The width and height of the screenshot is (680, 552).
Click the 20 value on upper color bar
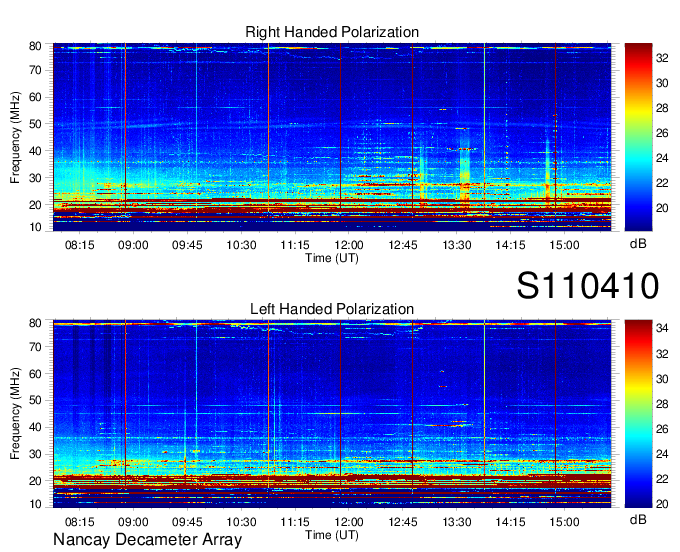pos(662,208)
